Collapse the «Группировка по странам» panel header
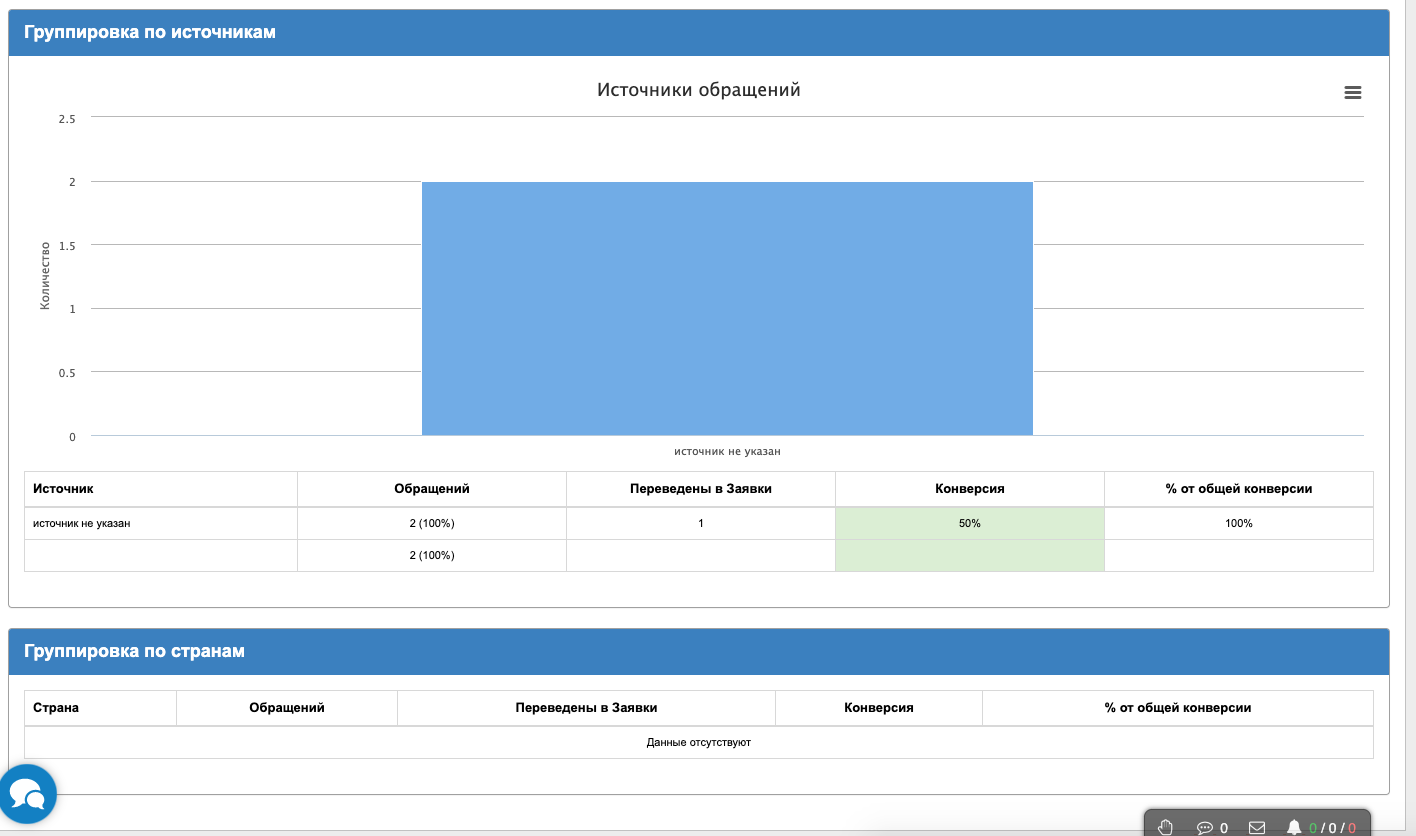 click(134, 651)
